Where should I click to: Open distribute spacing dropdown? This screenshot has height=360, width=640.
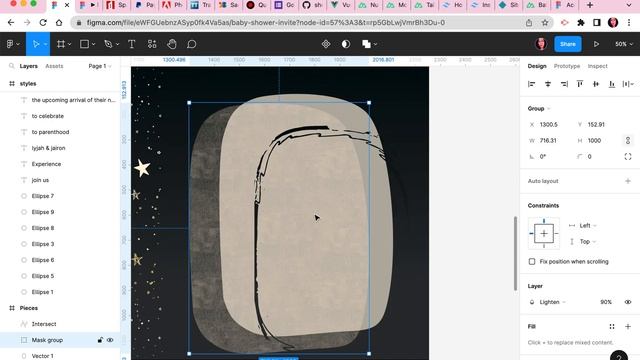[628, 84]
